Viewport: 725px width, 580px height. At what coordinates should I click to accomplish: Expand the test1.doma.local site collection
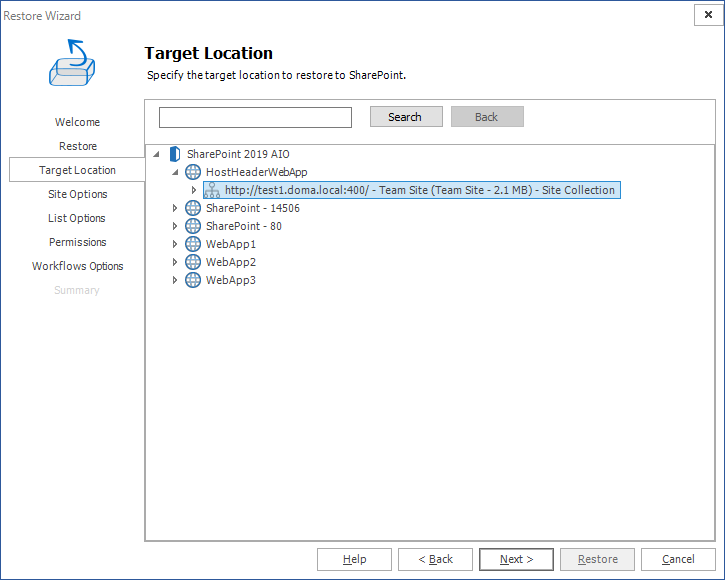pos(194,190)
